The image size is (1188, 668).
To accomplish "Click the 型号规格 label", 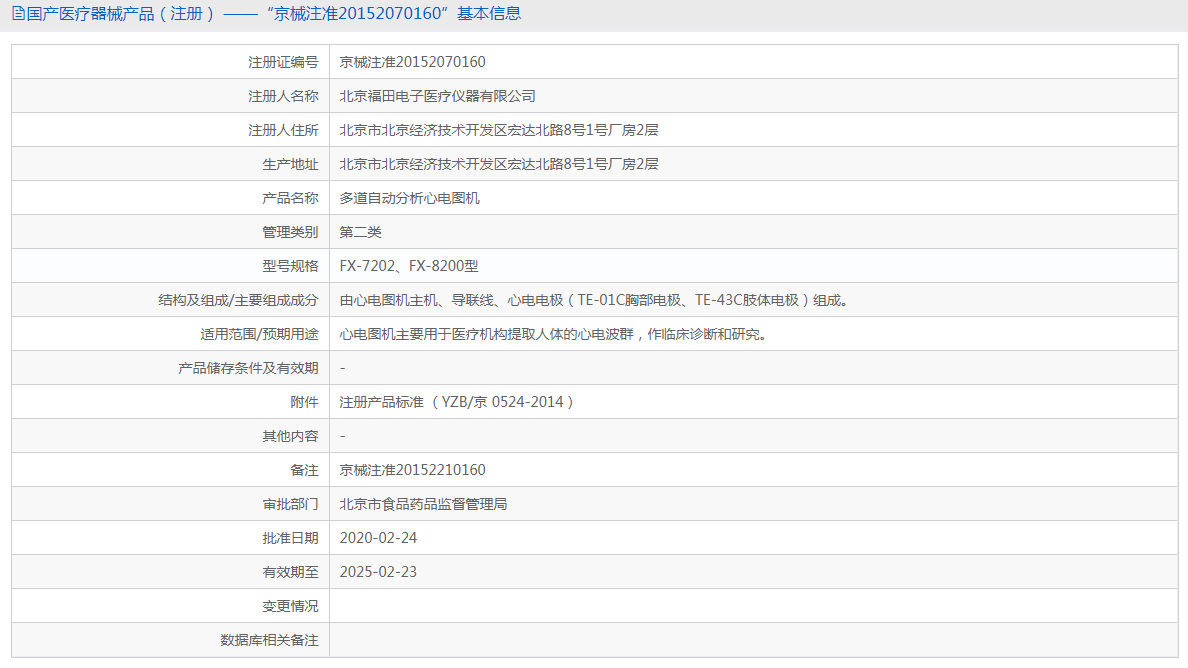I will click(290, 266).
